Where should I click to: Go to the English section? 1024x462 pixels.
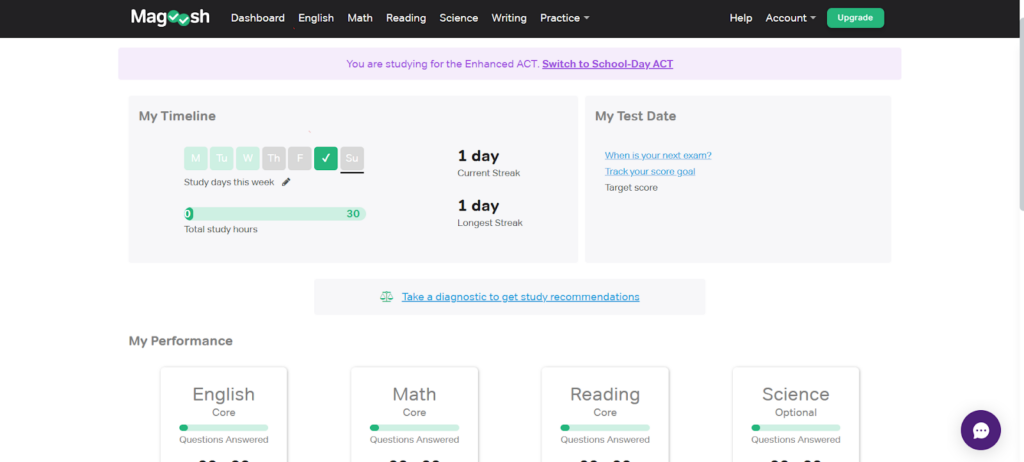click(x=316, y=18)
